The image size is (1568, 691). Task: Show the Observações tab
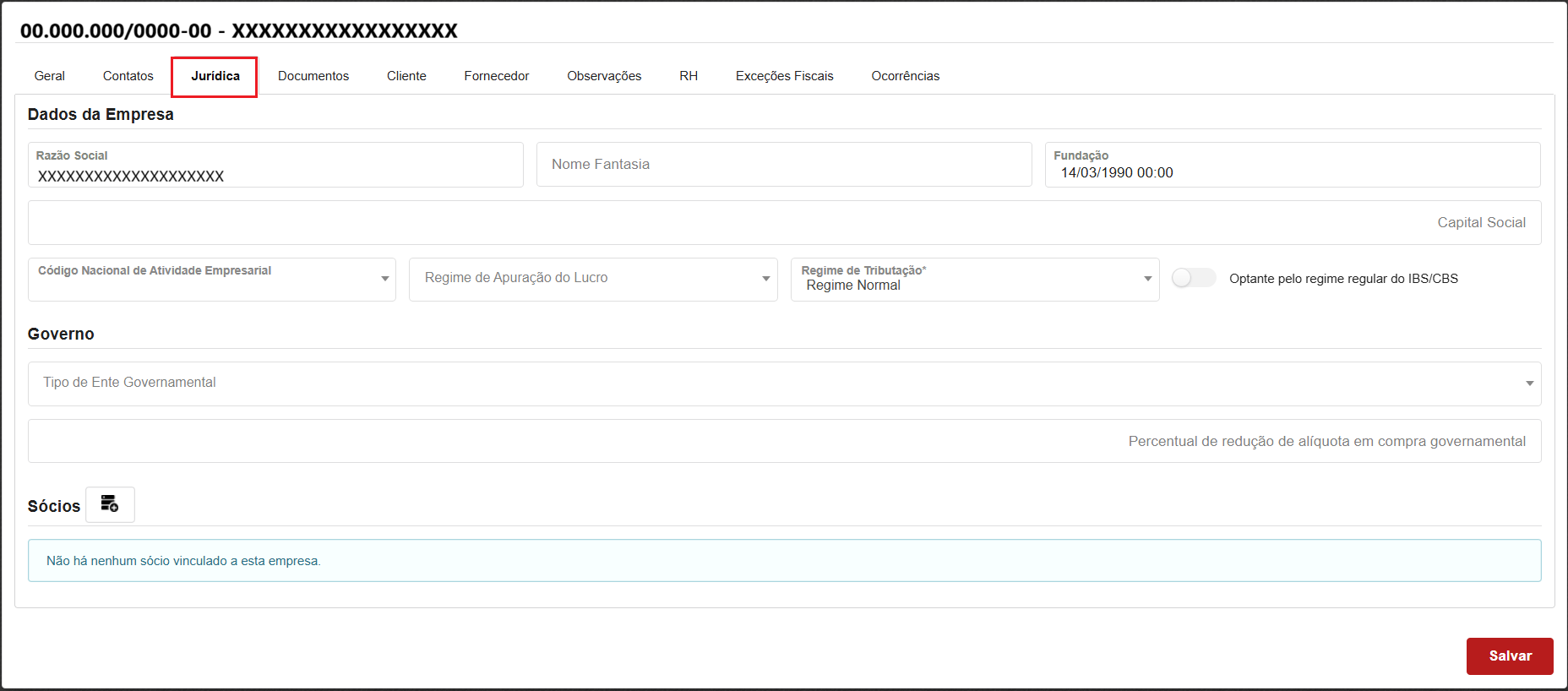tap(604, 76)
